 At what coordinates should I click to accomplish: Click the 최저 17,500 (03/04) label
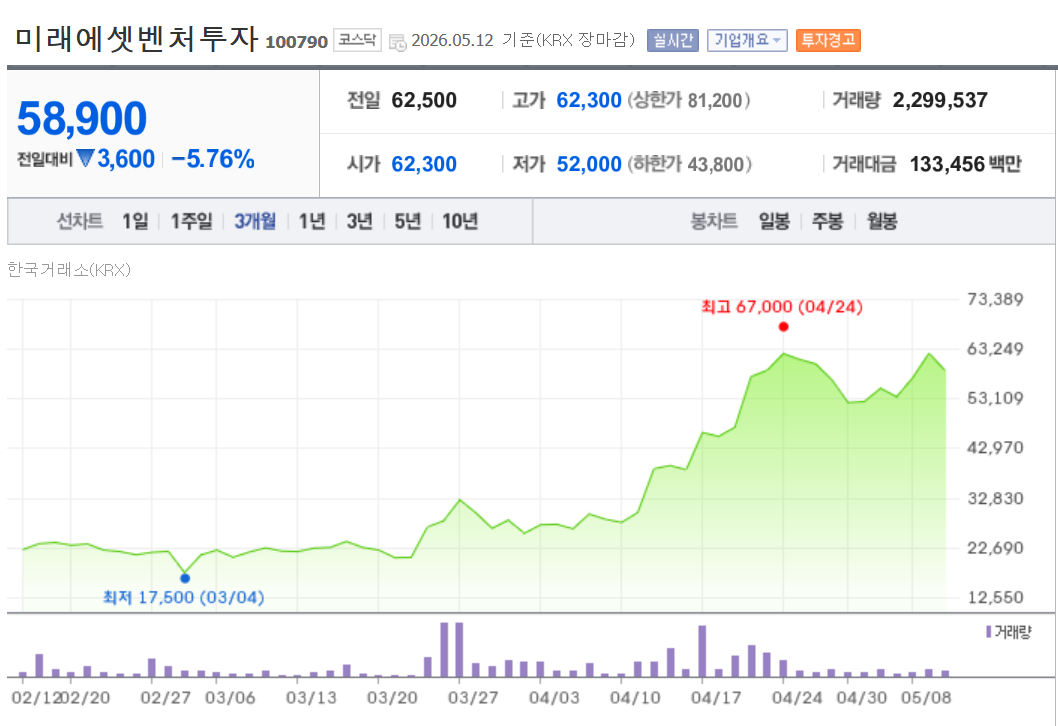coord(184,598)
